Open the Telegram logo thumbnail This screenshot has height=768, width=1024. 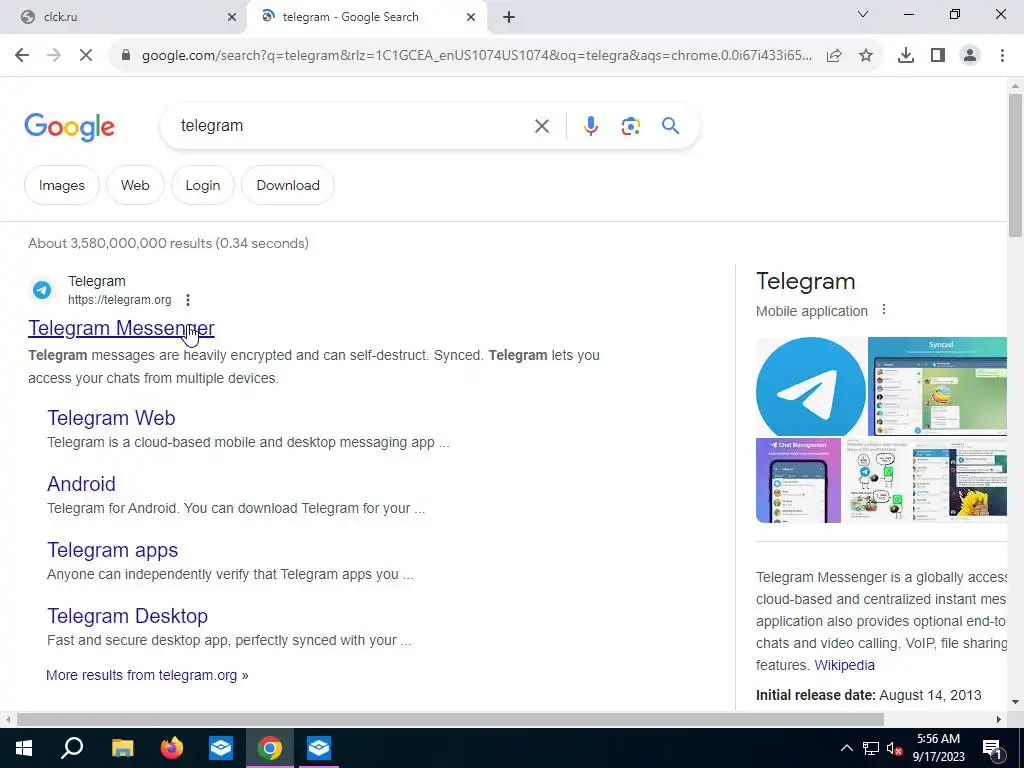810,387
